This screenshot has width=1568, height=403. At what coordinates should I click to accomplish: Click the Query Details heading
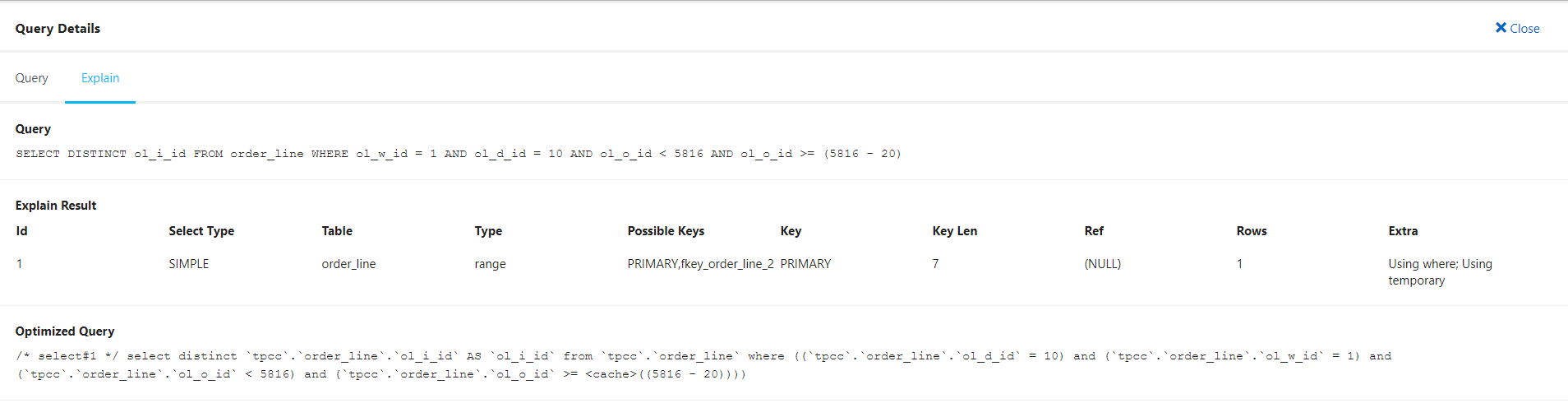pyautogui.click(x=58, y=28)
